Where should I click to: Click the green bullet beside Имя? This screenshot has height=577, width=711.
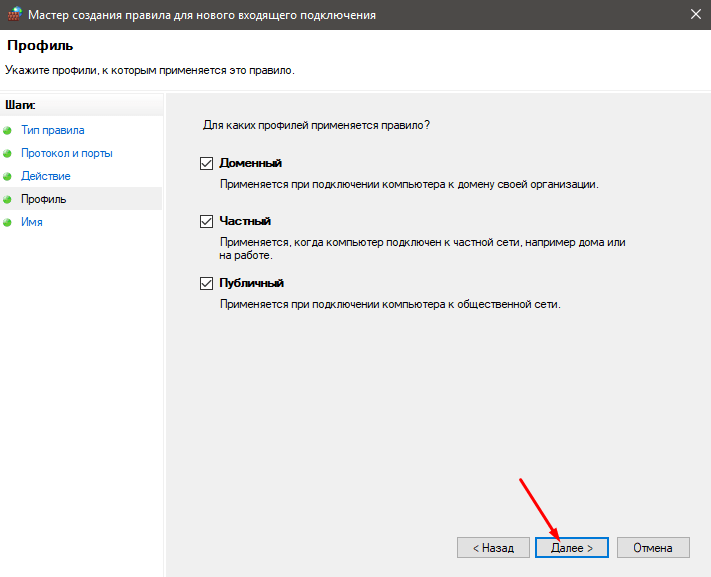pyautogui.click(x=7, y=223)
